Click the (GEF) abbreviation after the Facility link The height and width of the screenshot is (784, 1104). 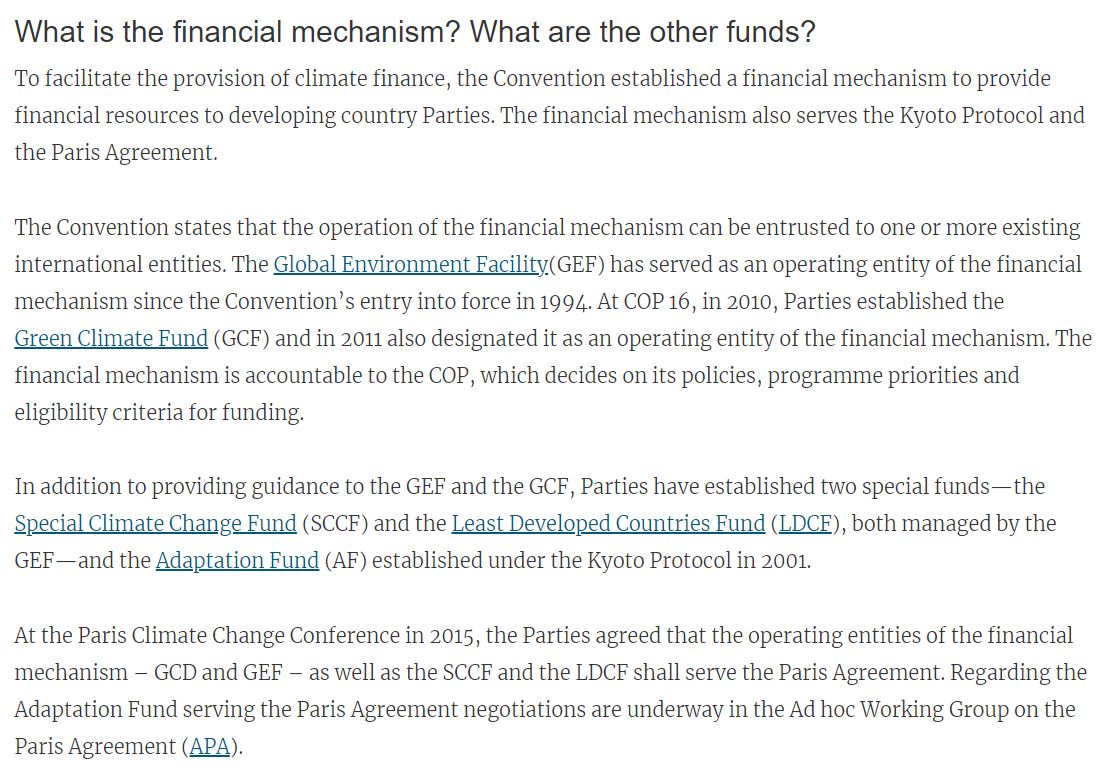[577, 265]
